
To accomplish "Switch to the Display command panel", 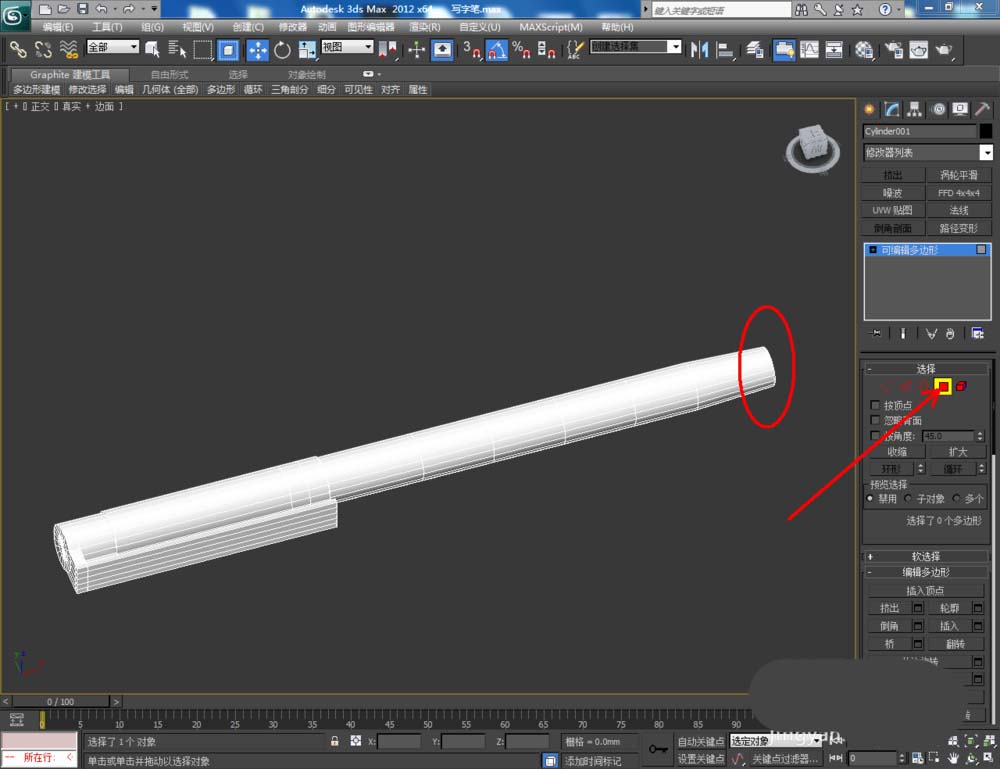I will point(960,109).
